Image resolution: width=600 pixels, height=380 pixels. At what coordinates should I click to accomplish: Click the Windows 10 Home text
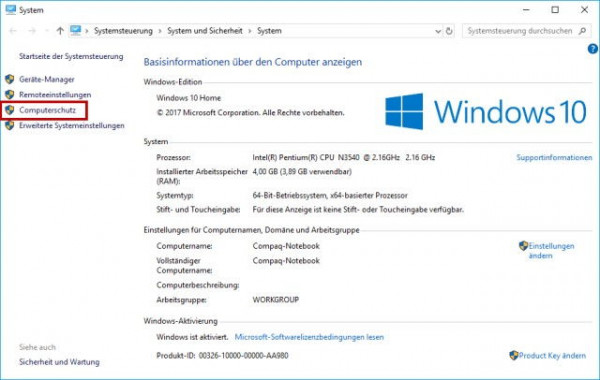(x=189, y=98)
